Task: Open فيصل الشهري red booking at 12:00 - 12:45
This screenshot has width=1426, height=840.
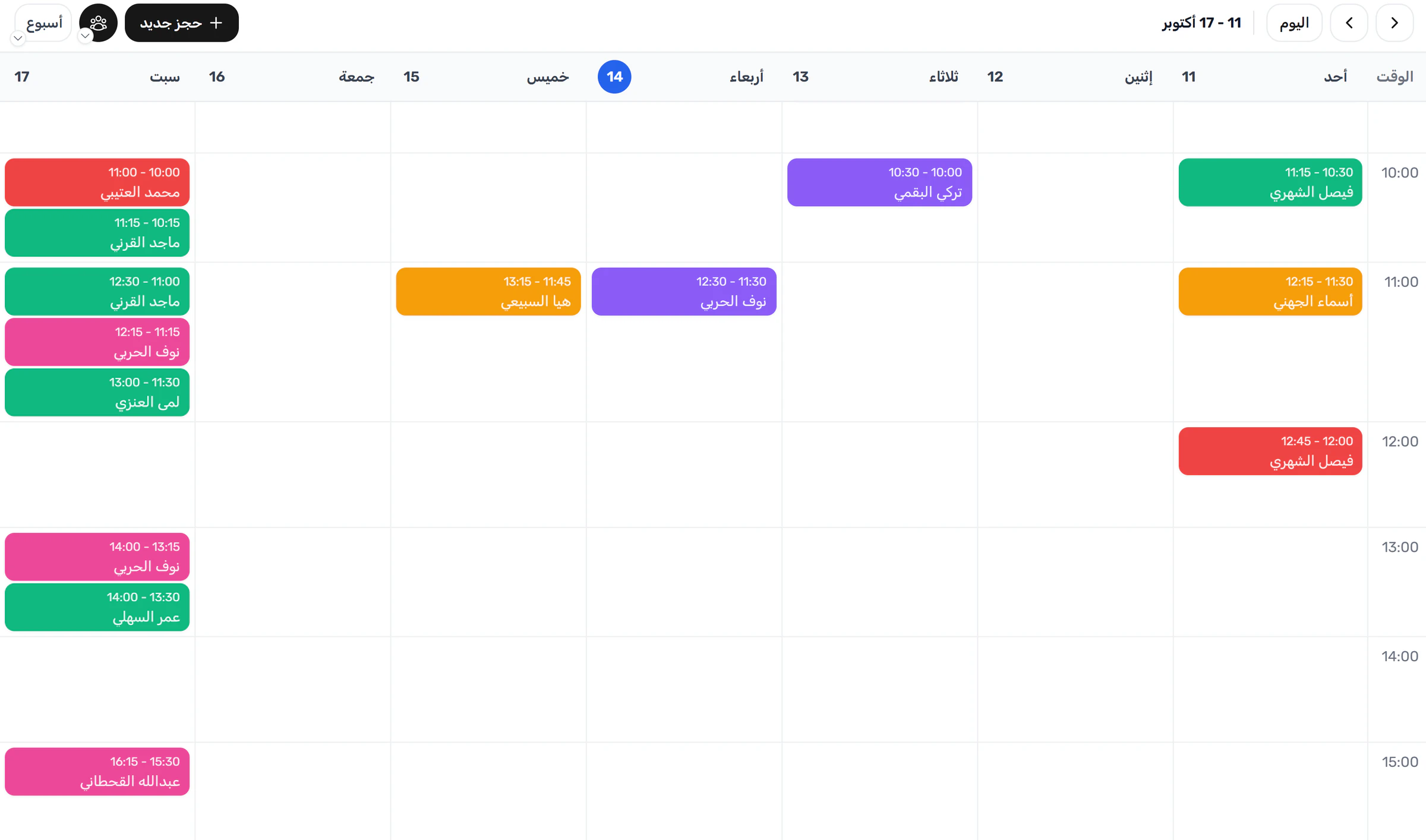Action: point(1270,451)
